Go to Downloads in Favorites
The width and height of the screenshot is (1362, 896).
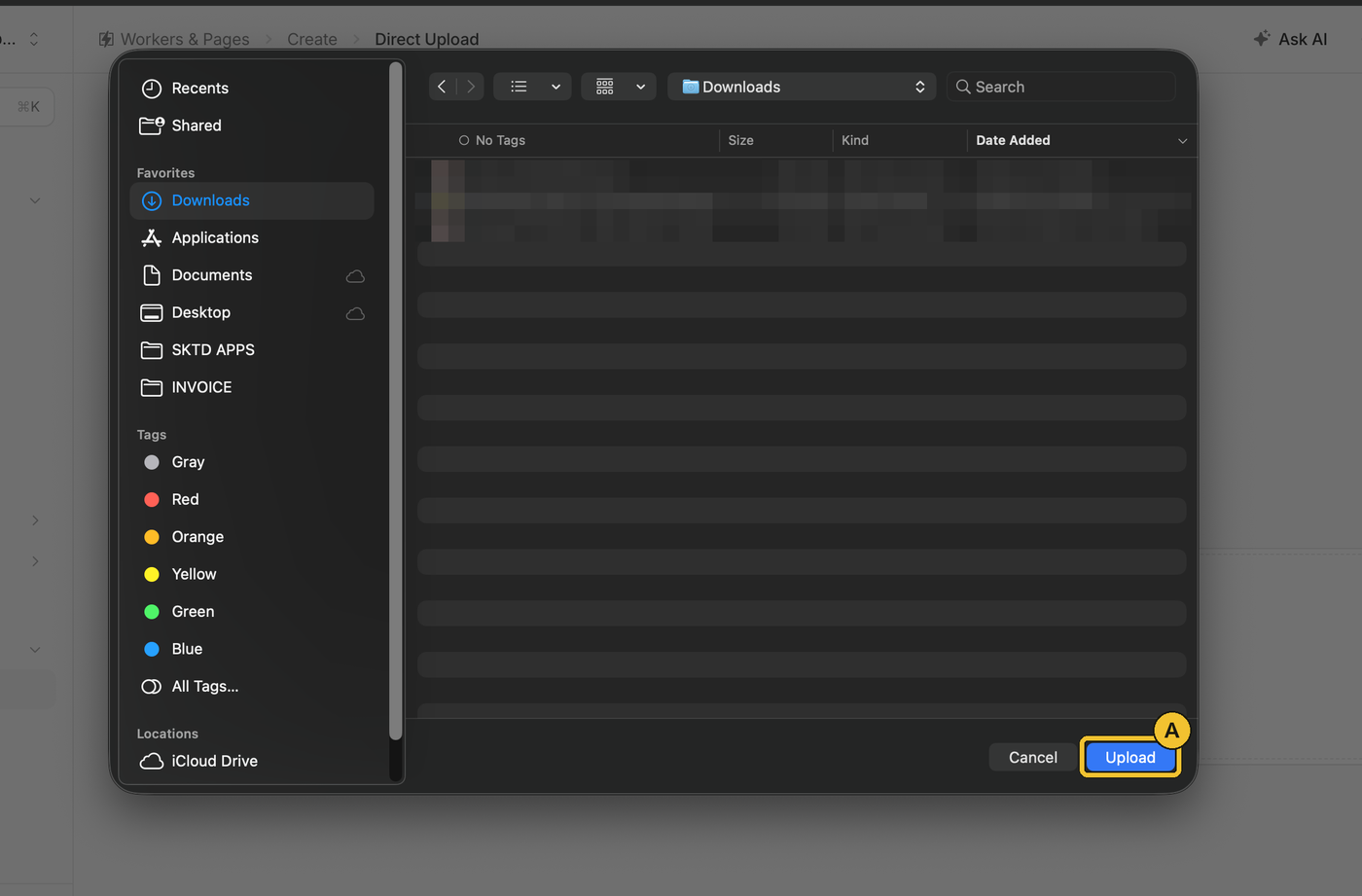[x=252, y=200]
